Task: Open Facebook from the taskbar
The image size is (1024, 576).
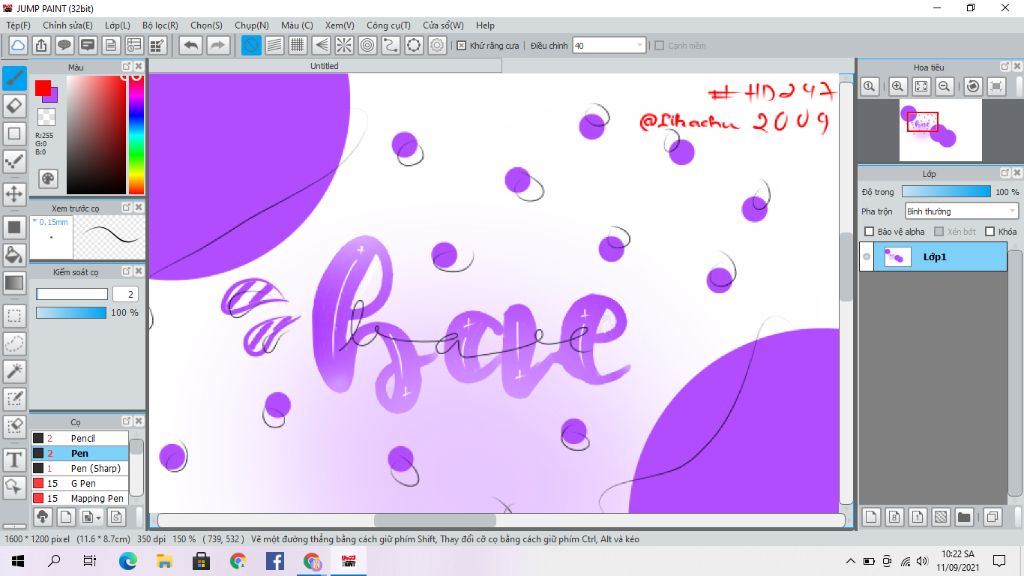Action: [x=275, y=560]
